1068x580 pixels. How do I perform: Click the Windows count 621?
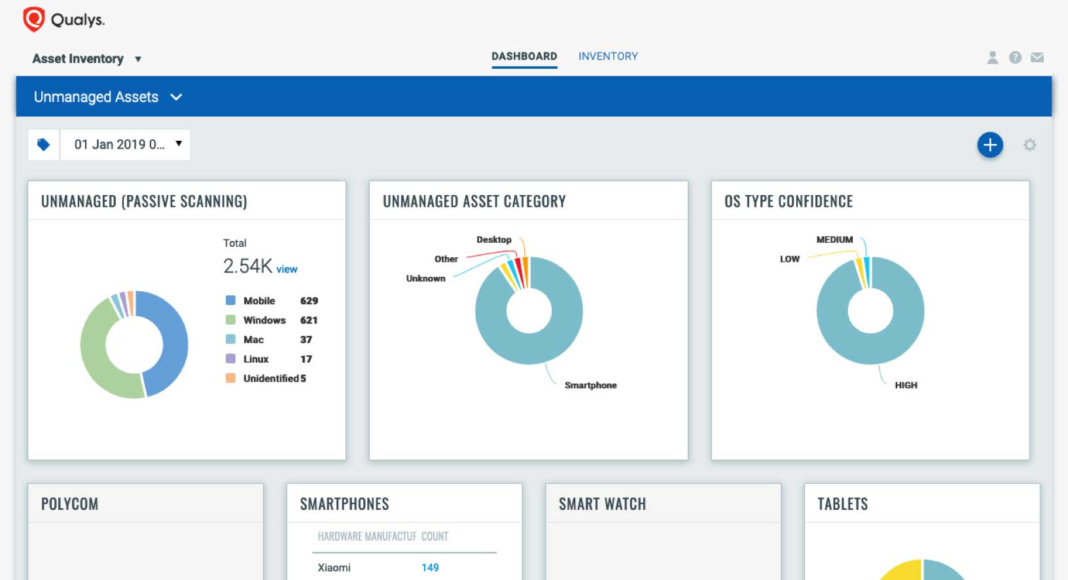(309, 320)
